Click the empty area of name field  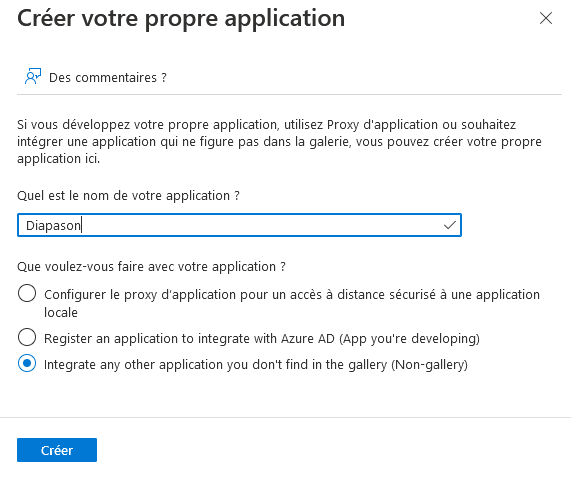click(262, 225)
